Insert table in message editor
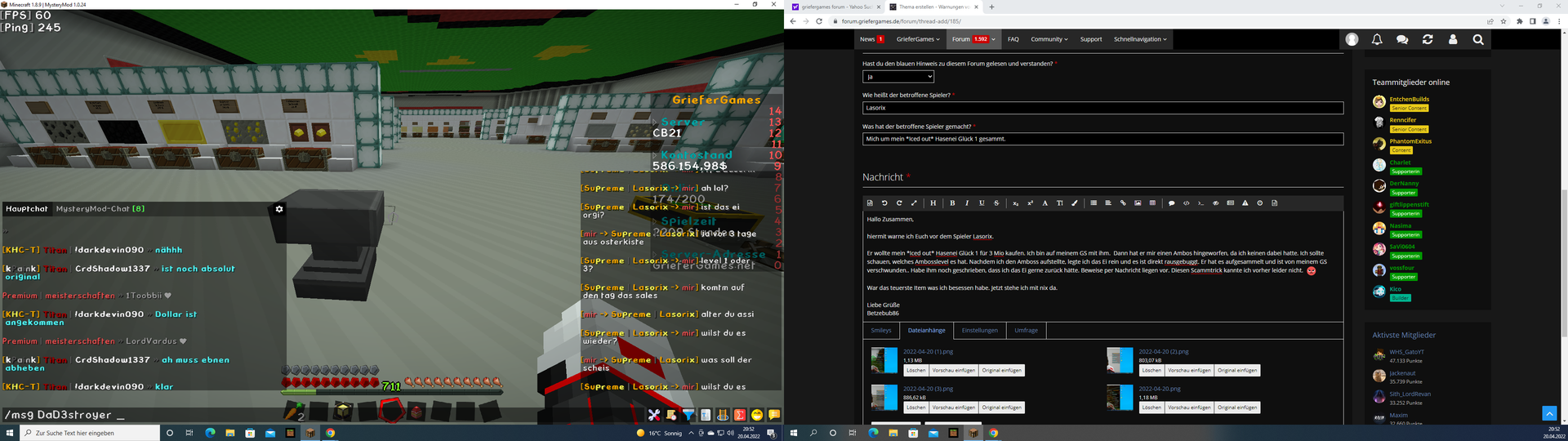Screen dimensions: 1568x441 (1152, 203)
